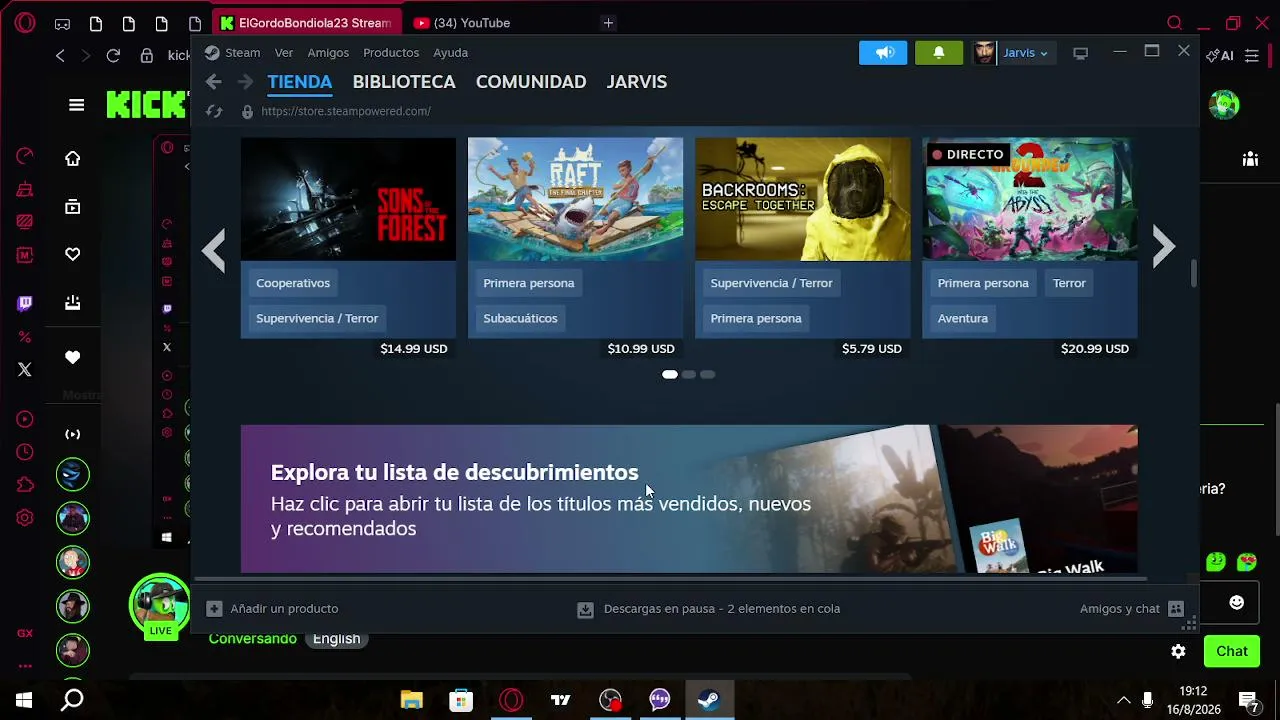Viewport: 1280px width, 720px height.
Task: Go back in Steam navigation
Action: pos(213,82)
